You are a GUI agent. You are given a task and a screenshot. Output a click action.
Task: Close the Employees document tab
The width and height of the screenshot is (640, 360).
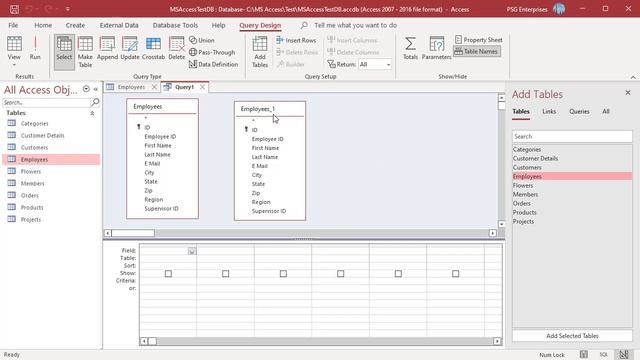[154, 87]
